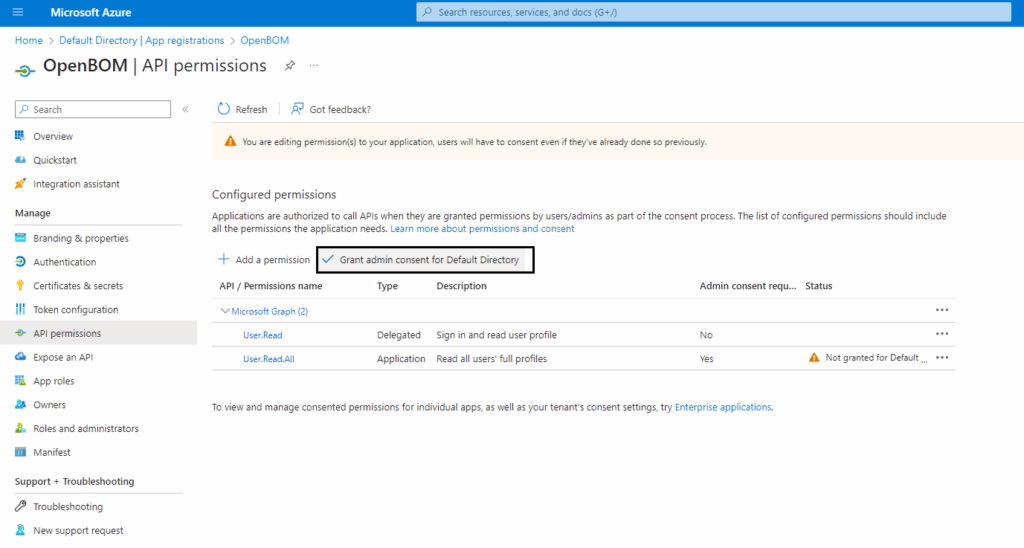Collapse the left navigation pane

[x=185, y=109]
